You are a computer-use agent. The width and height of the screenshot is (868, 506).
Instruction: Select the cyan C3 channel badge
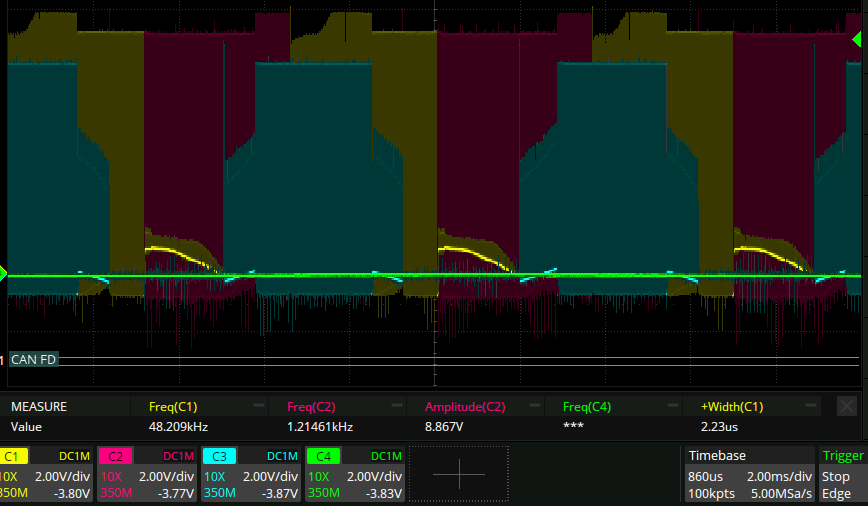[x=217, y=456]
